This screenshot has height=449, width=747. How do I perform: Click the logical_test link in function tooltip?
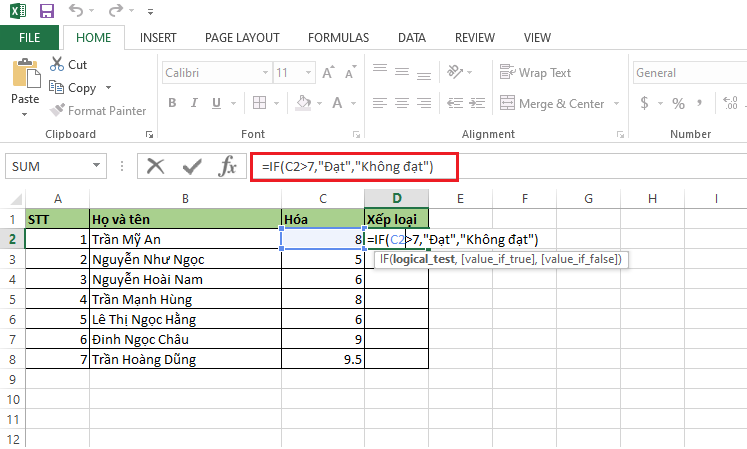(423, 259)
